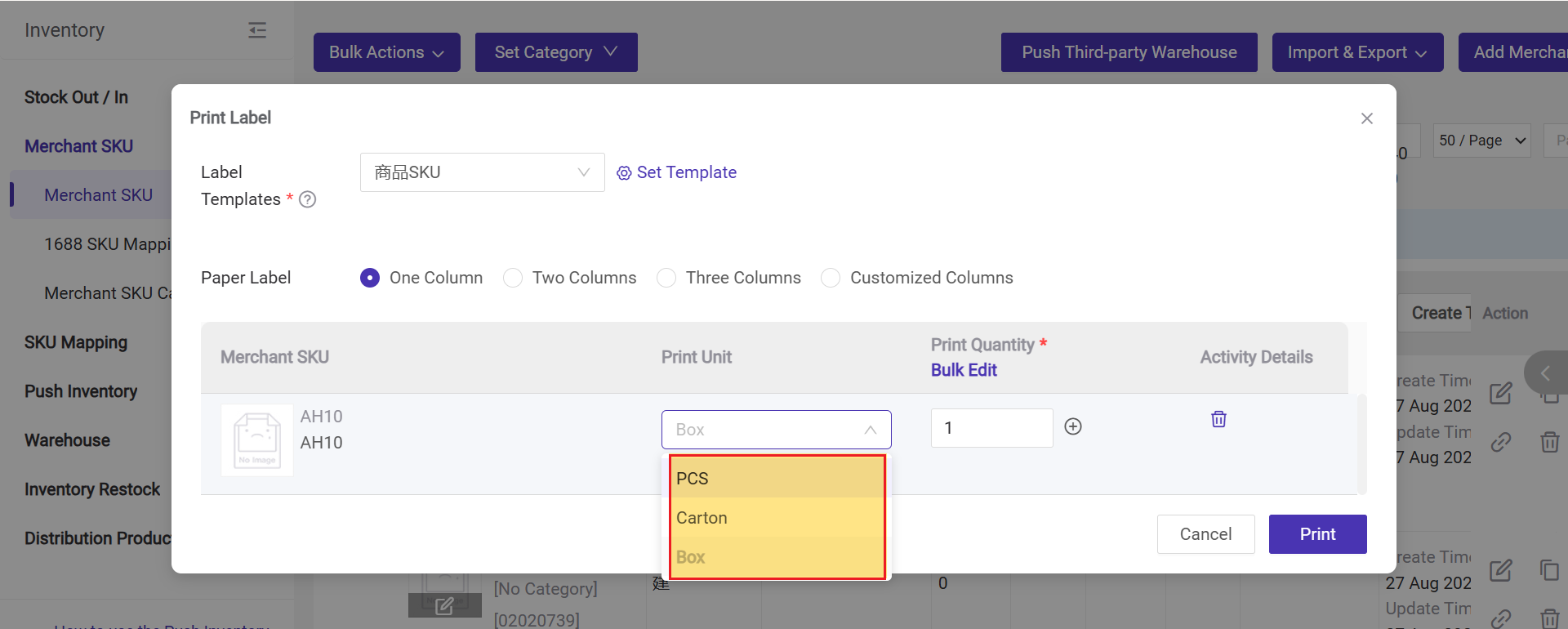Viewport: 1568px width, 629px height.
Task: Open Push Inventory sidebar menu
Action: tap(81, 391)
